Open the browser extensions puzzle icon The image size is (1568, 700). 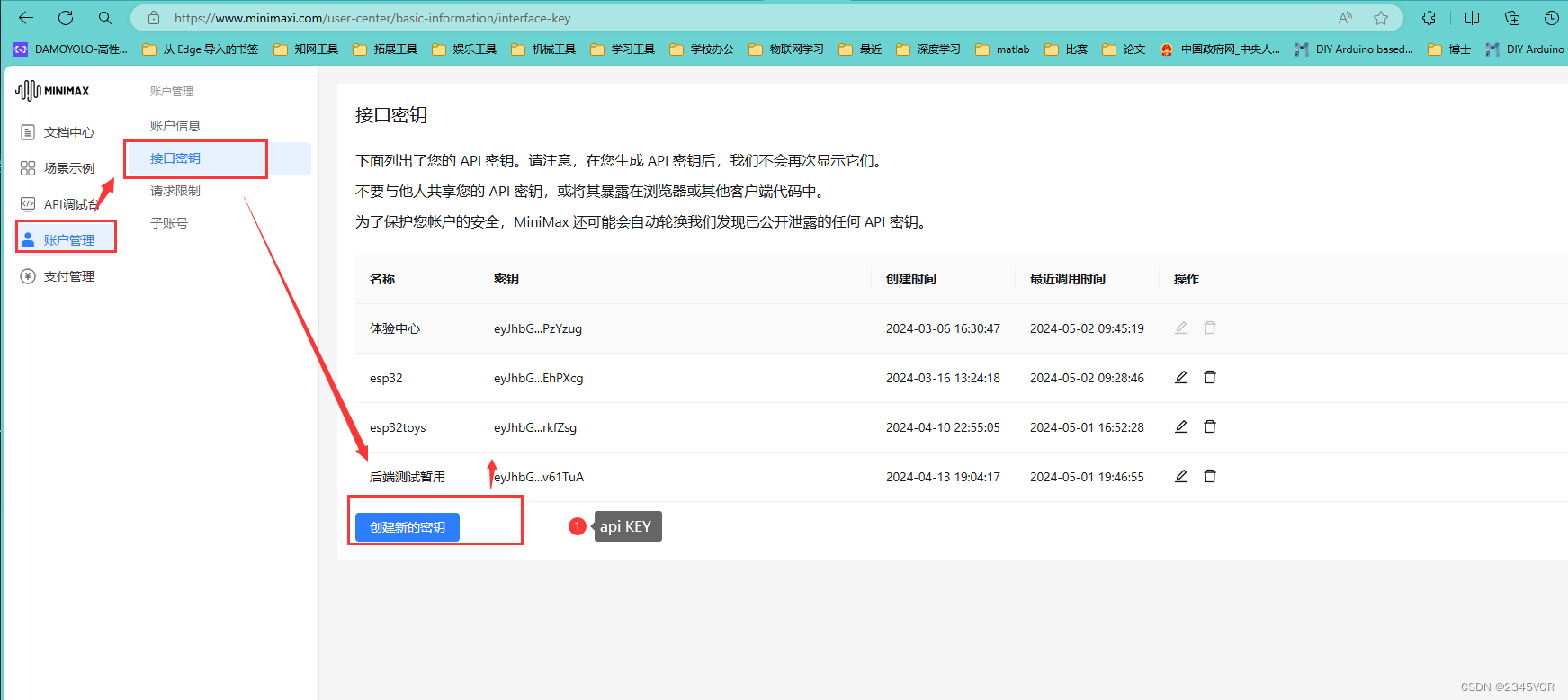(1429, 18)
